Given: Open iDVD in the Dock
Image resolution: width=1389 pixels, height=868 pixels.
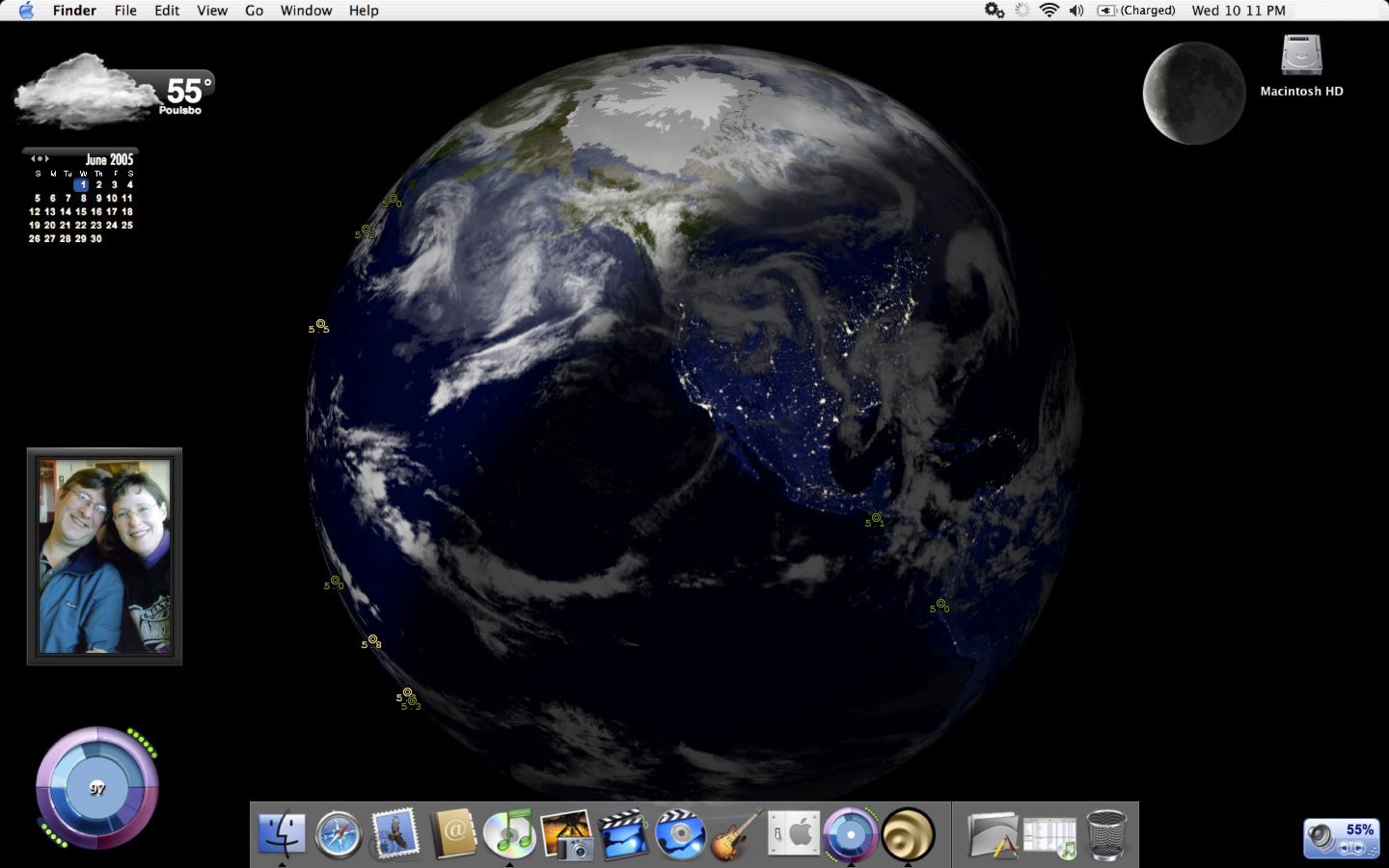Looking at the screenshot, I should (680, 834).
